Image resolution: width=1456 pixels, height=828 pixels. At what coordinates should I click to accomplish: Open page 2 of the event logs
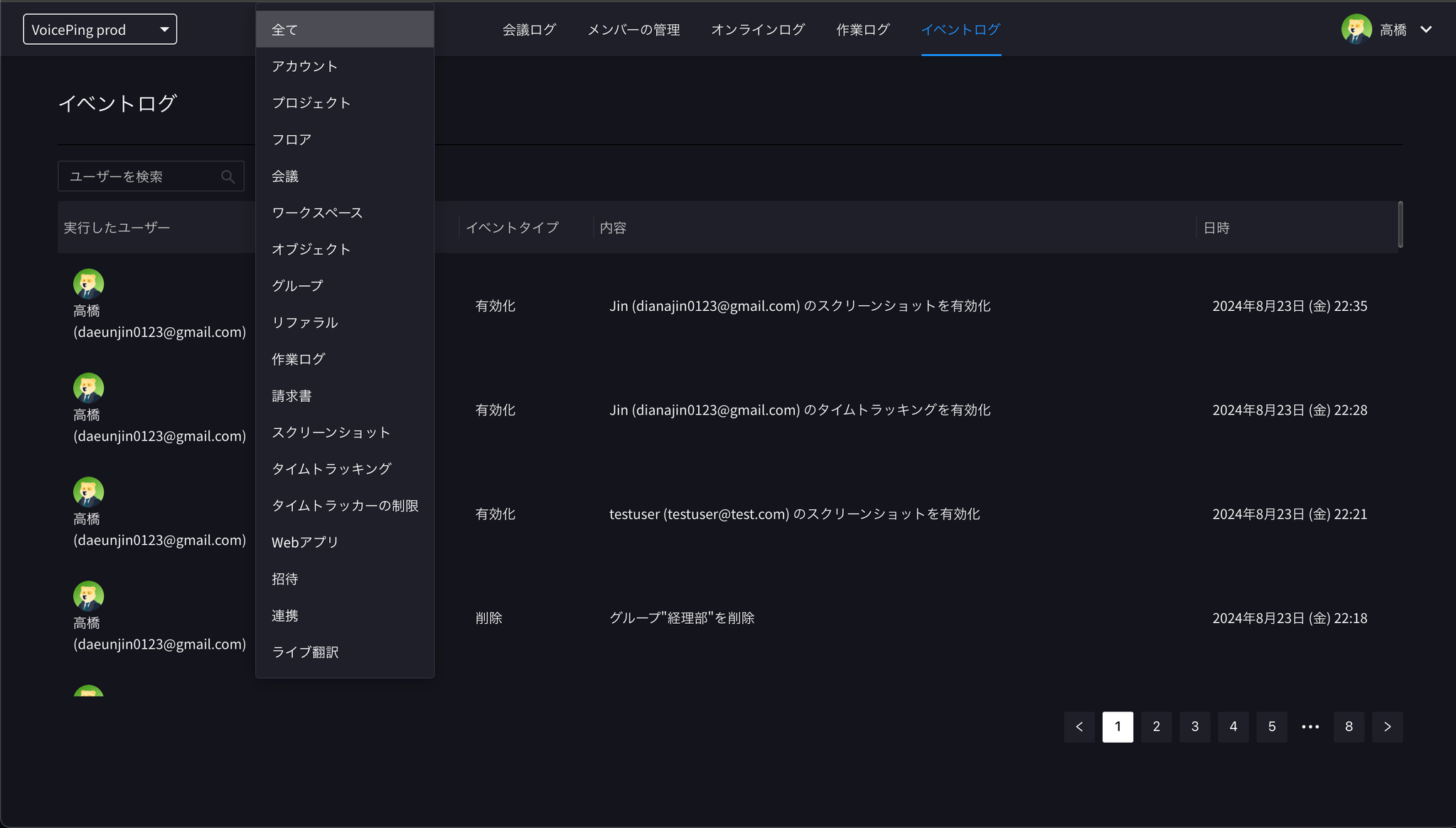tap(1156, 726)
